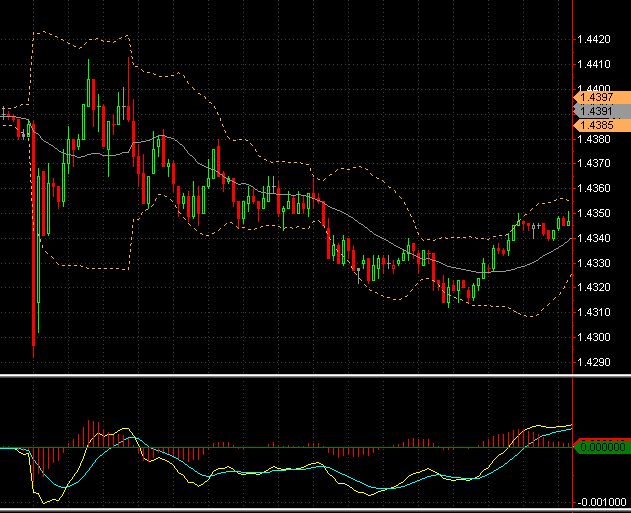Image resolution: width=631 pixels, height=513 pixels.
Task: Click the 1.4360 price axis label
Action: pyautogui.click(x=594, y=188)
